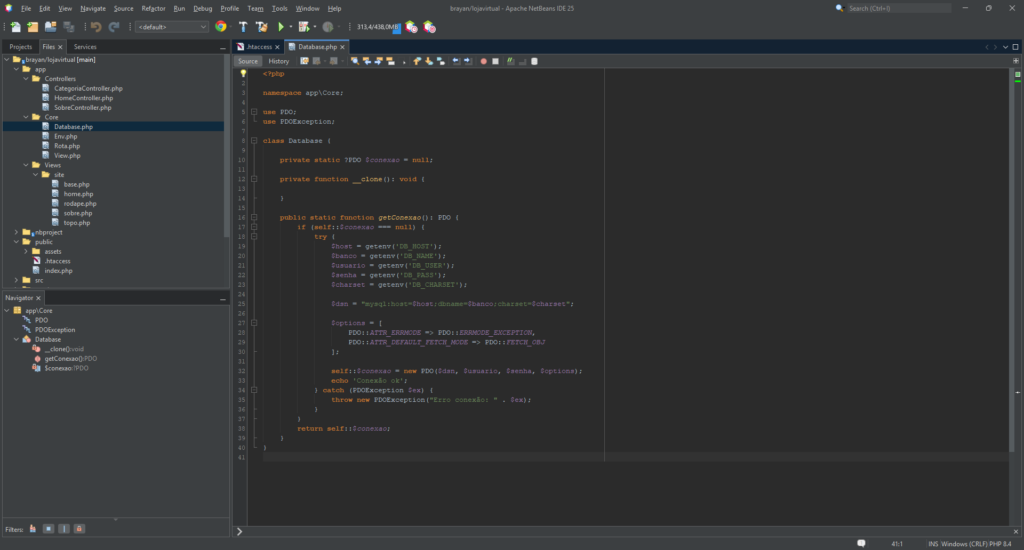Fold the getConexao function code block
This screenshot has height=550, width=1024.
tap(254, 218)
